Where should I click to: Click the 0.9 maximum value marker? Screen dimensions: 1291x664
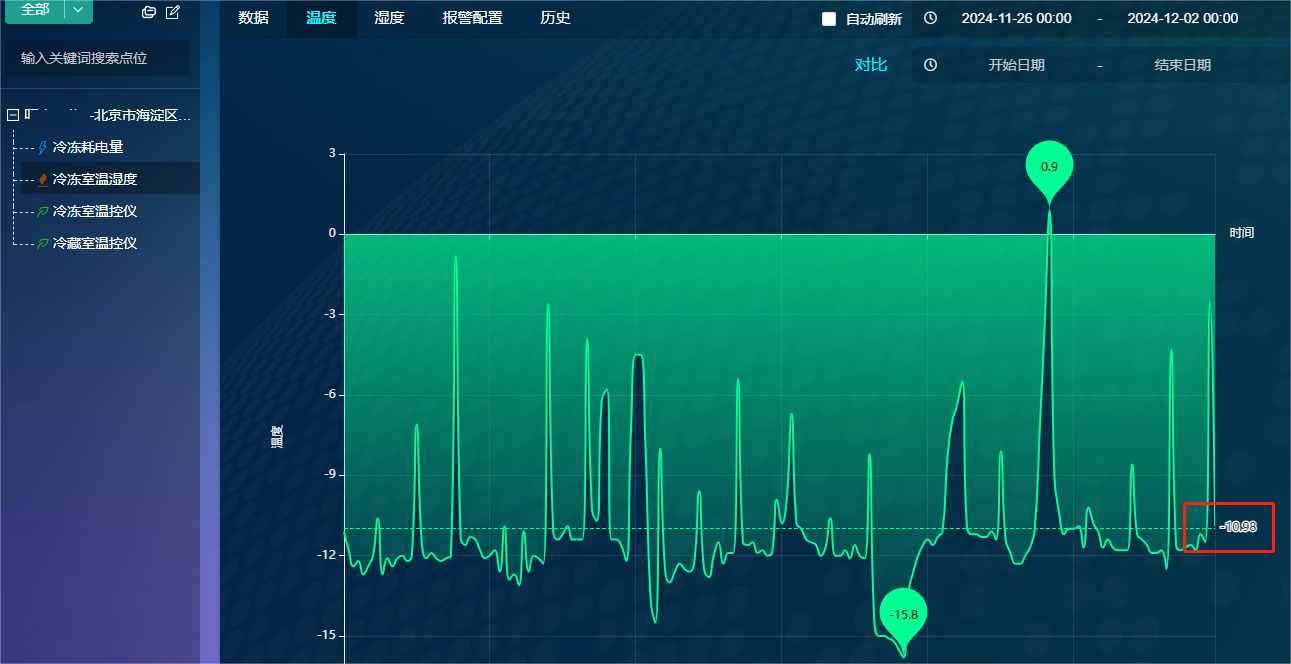click(1049, 166)
